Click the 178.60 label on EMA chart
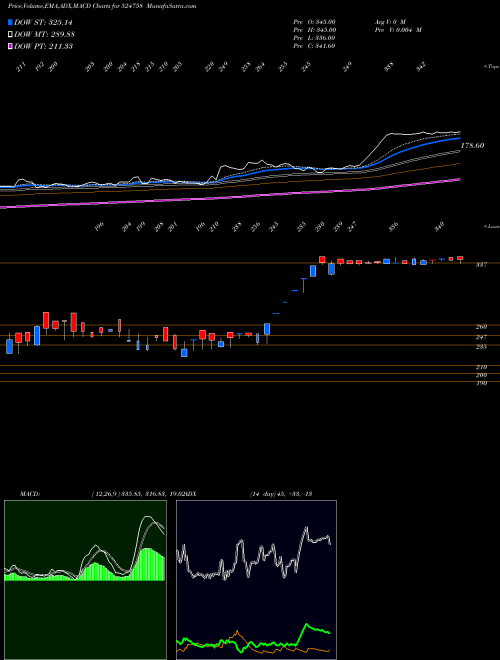The height and width of the screenshot is (660, 500). click(x=472, y=146)
